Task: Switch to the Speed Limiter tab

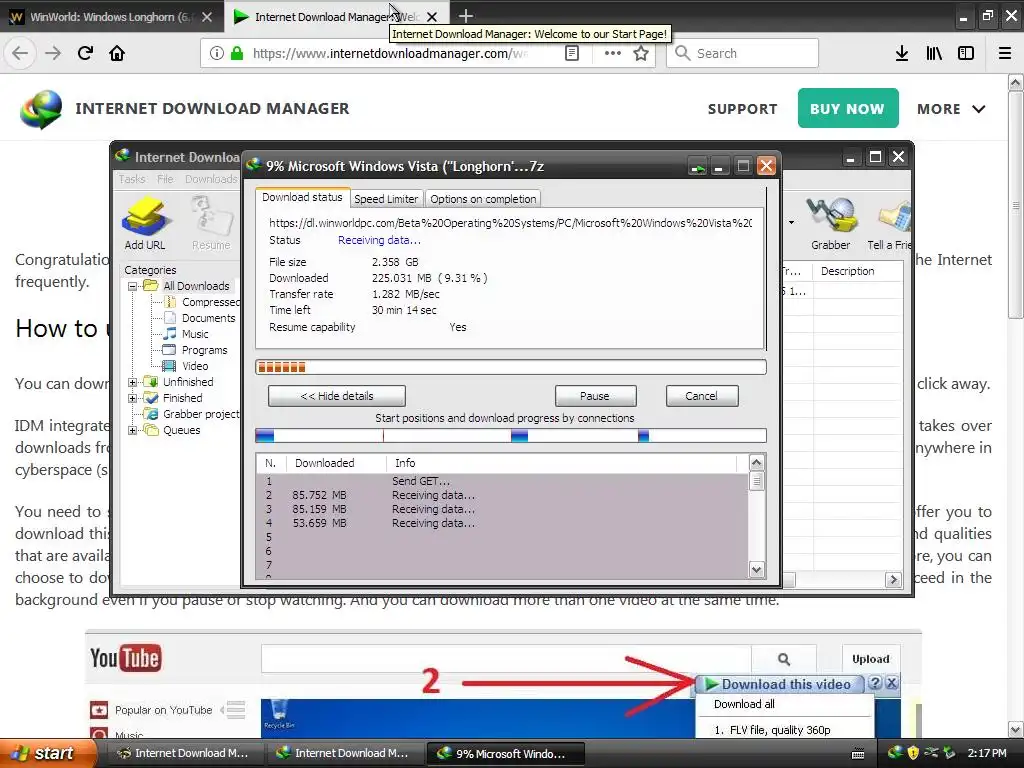Action: point(386,199)
